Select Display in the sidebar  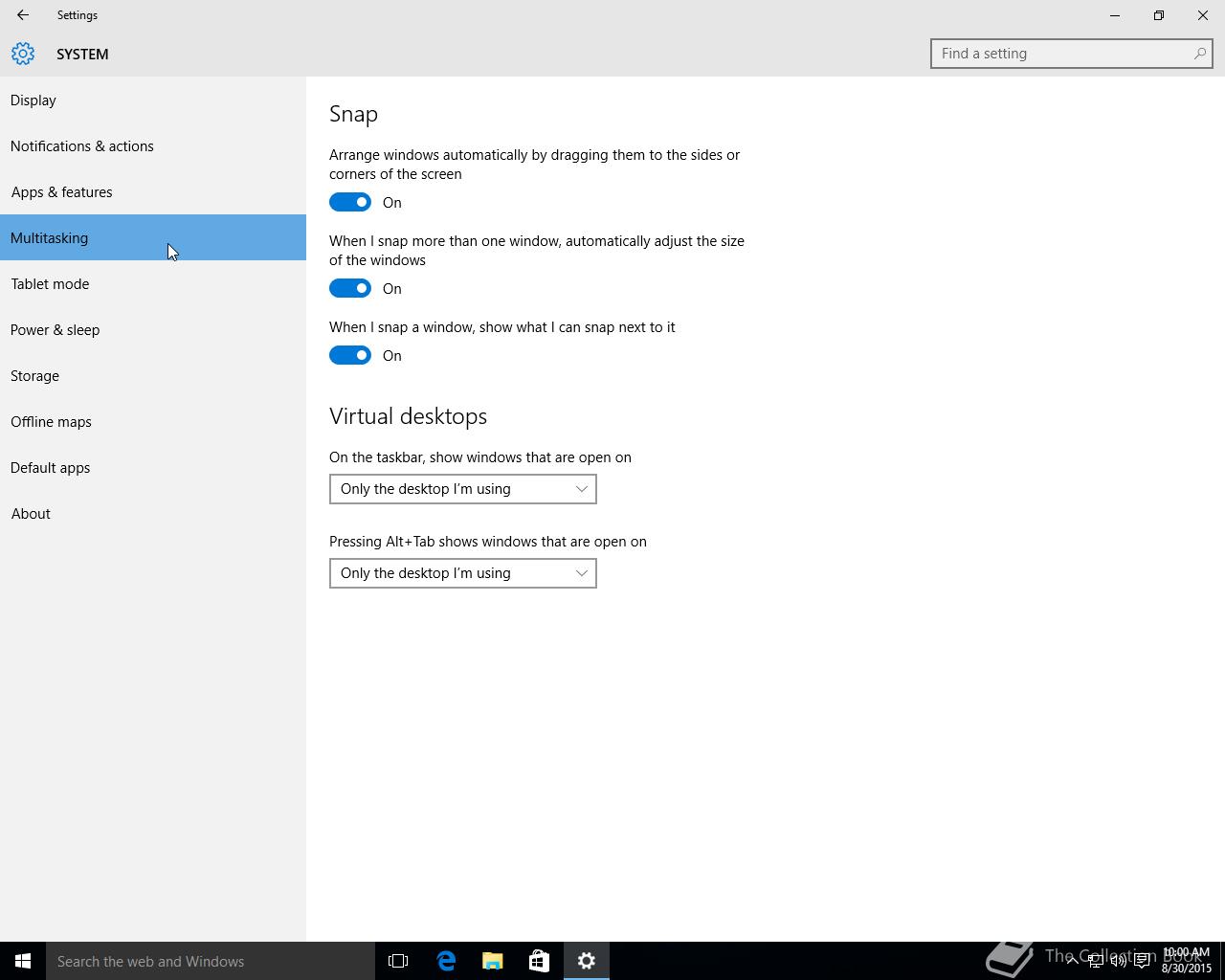tap(153, 100)
